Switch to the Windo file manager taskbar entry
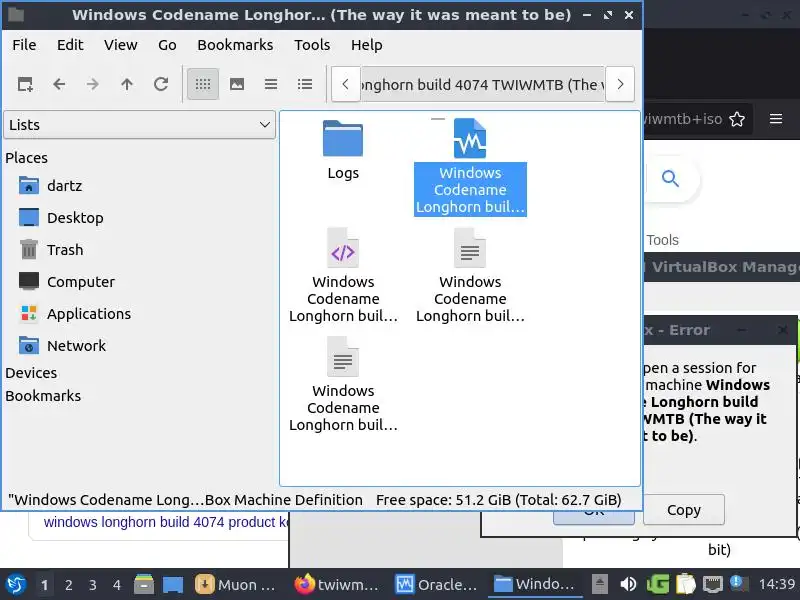800x600 pixels. pyautogui.click(x=535, y=585)
